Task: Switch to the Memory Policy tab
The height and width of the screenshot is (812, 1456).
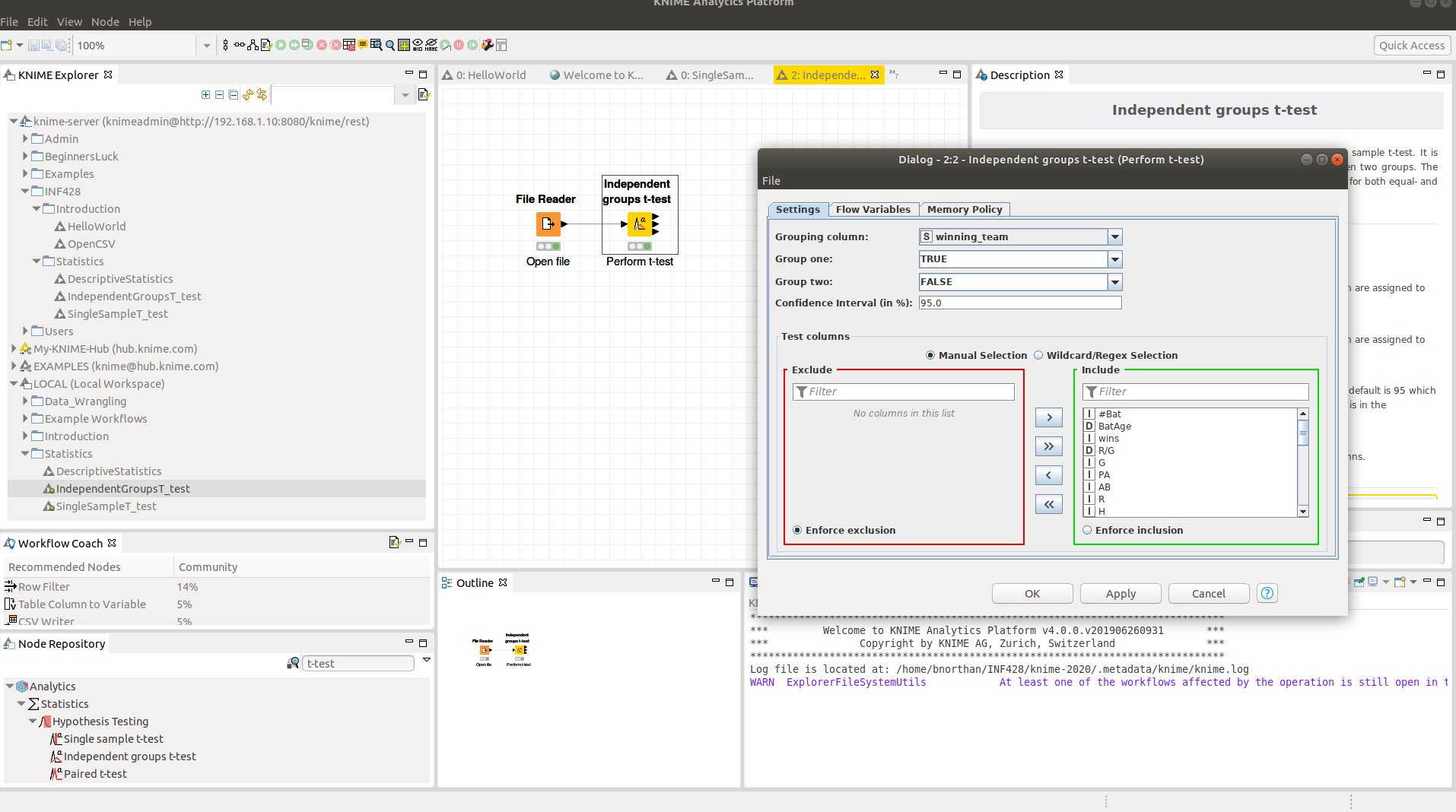Action: [965, 209]
